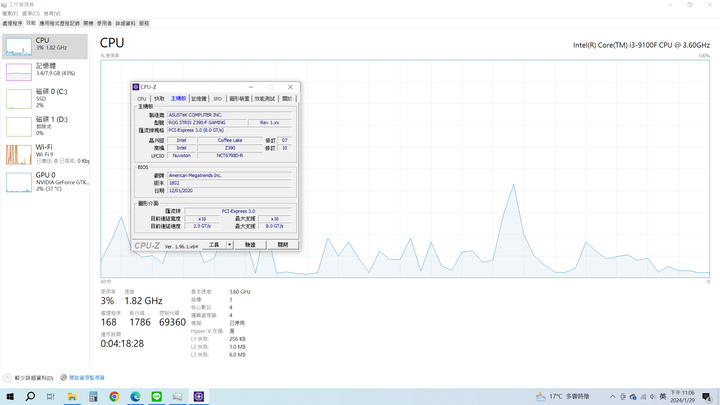Switch to the 開機 tab in Task Manager

click(x=88, y=23)
